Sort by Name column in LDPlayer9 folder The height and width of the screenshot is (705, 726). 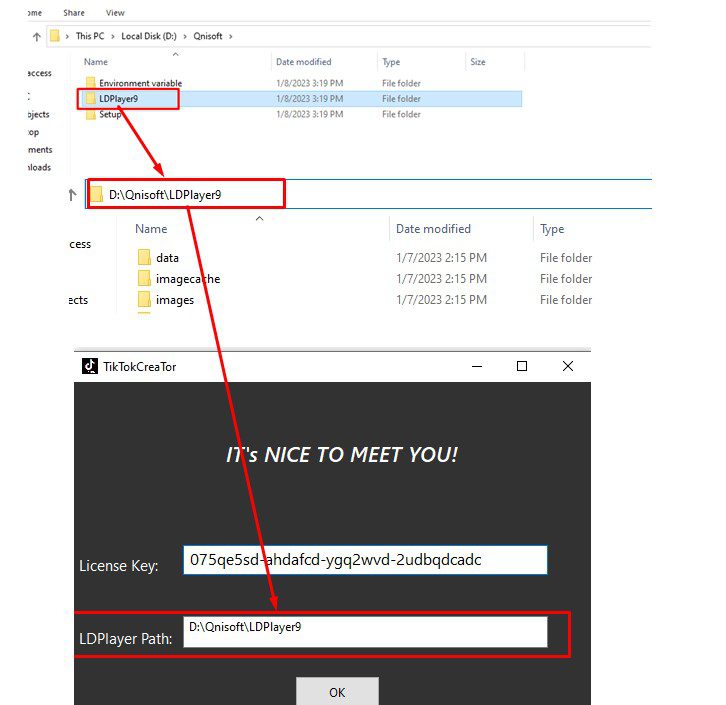151,229
